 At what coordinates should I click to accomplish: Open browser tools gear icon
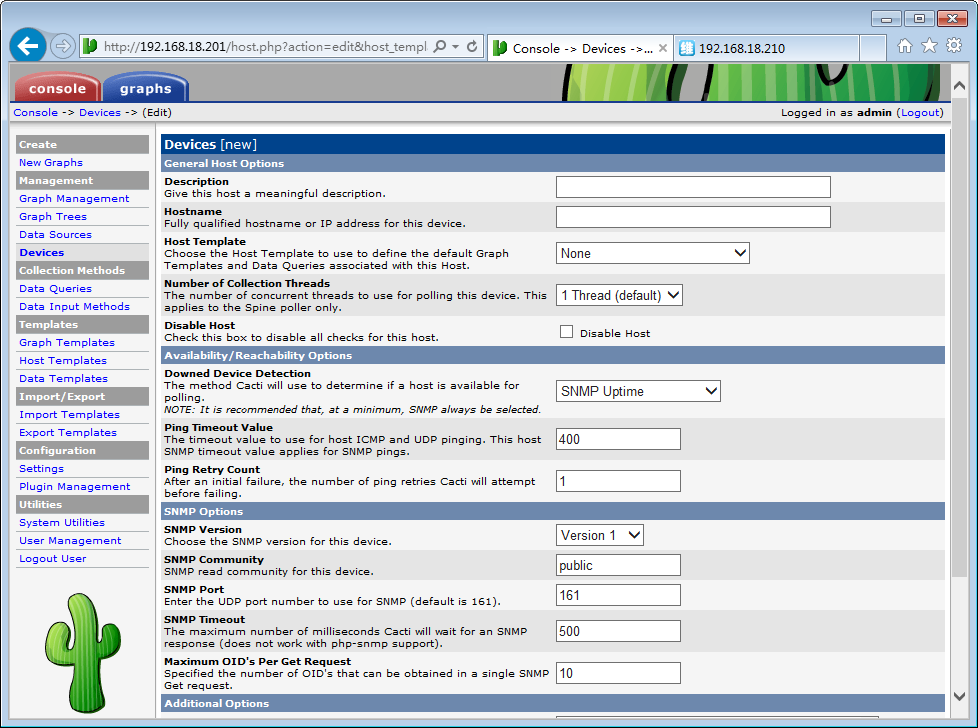954,46
